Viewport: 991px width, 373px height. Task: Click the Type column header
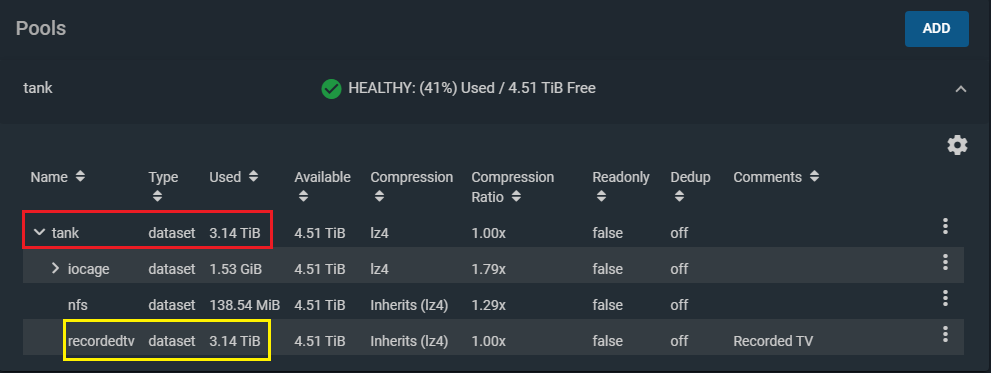point(163,178)
